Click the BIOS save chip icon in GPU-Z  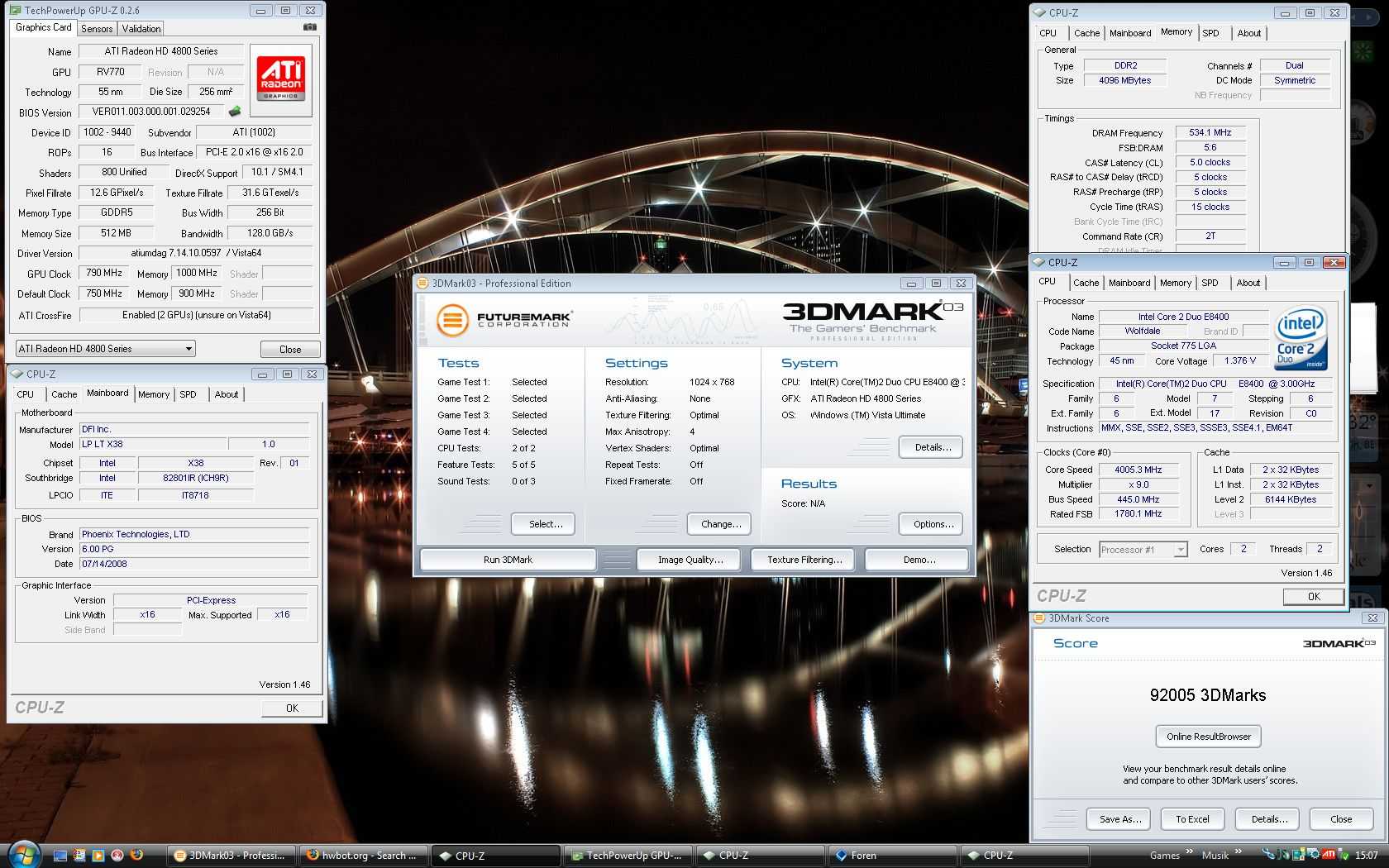click(x=235, y=112)
